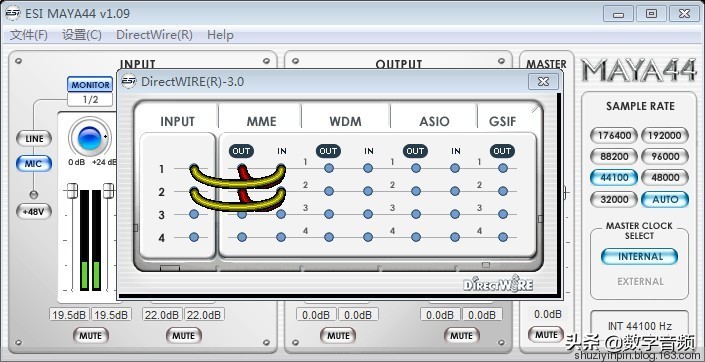Choose GSIF OUT channel 4 node

tap(503, 237)
